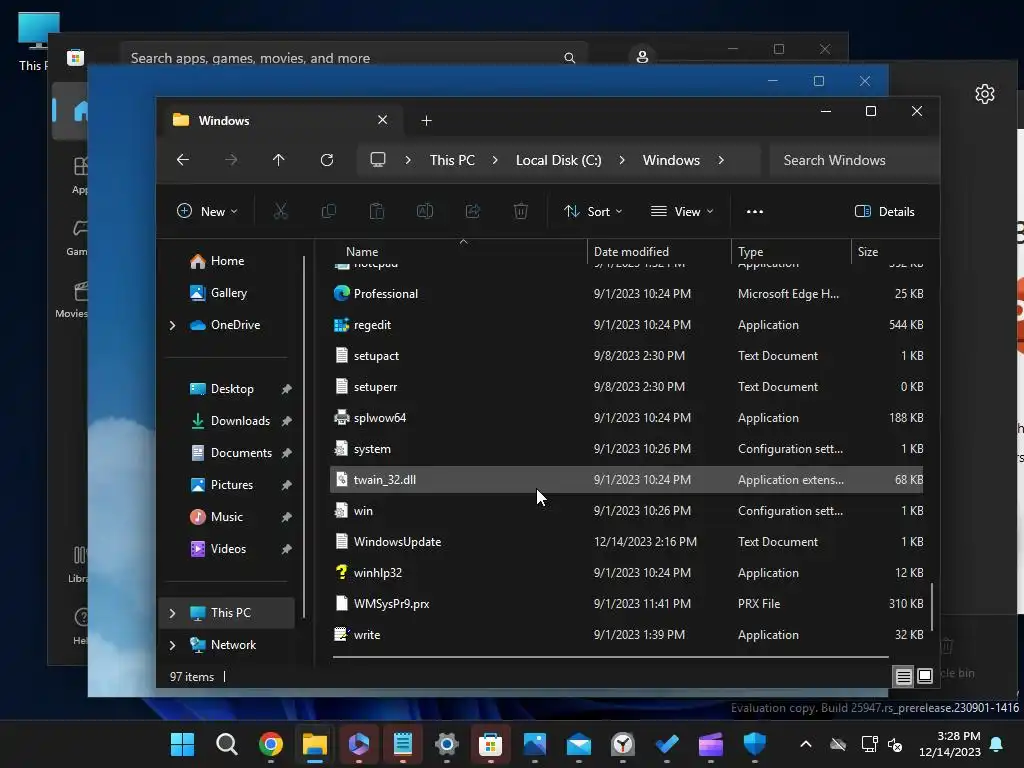
Task: Expand the OneDrive tree node
Action: (x=172, y=325)
